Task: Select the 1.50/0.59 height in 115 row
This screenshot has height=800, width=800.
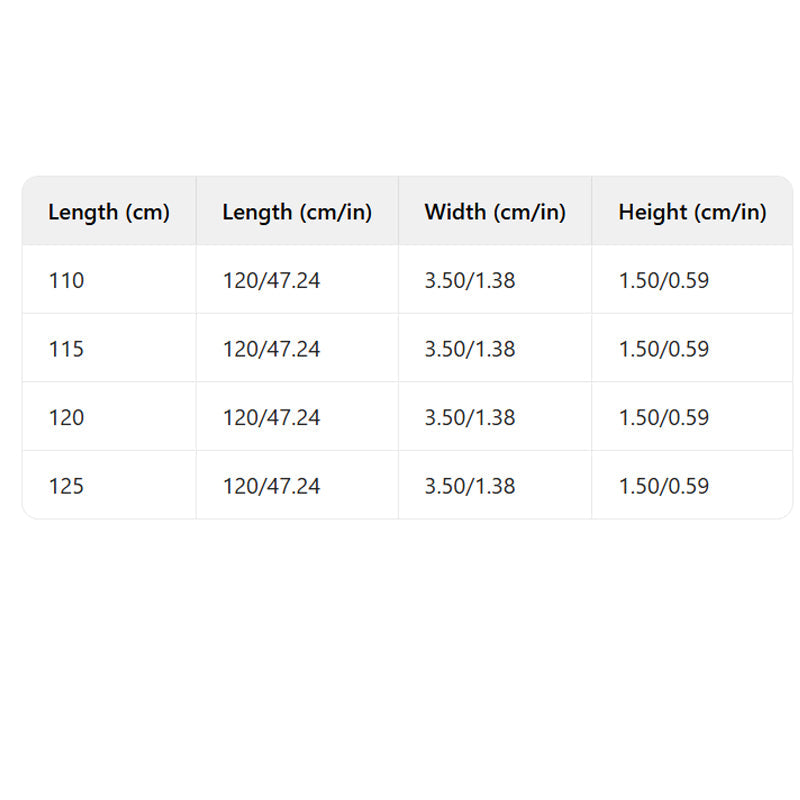Action: [x=664, y=349]
